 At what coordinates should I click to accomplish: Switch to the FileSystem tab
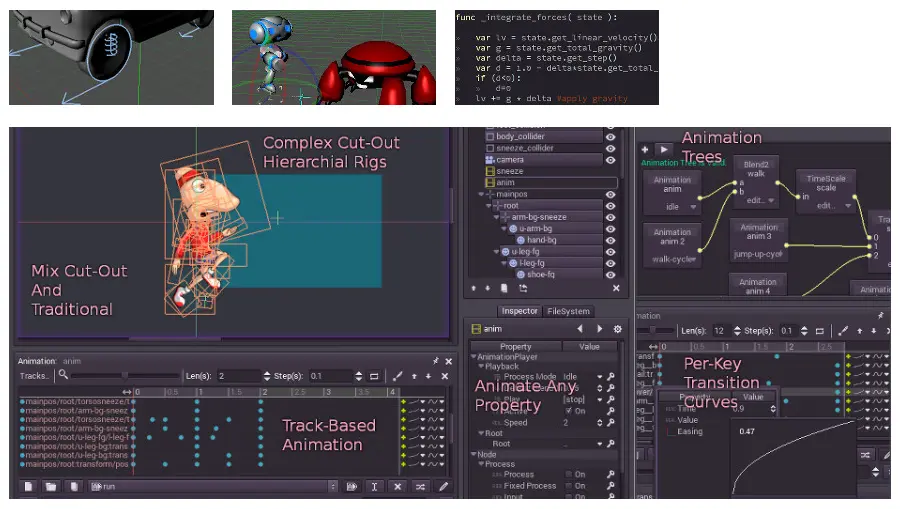click(568, 311)
